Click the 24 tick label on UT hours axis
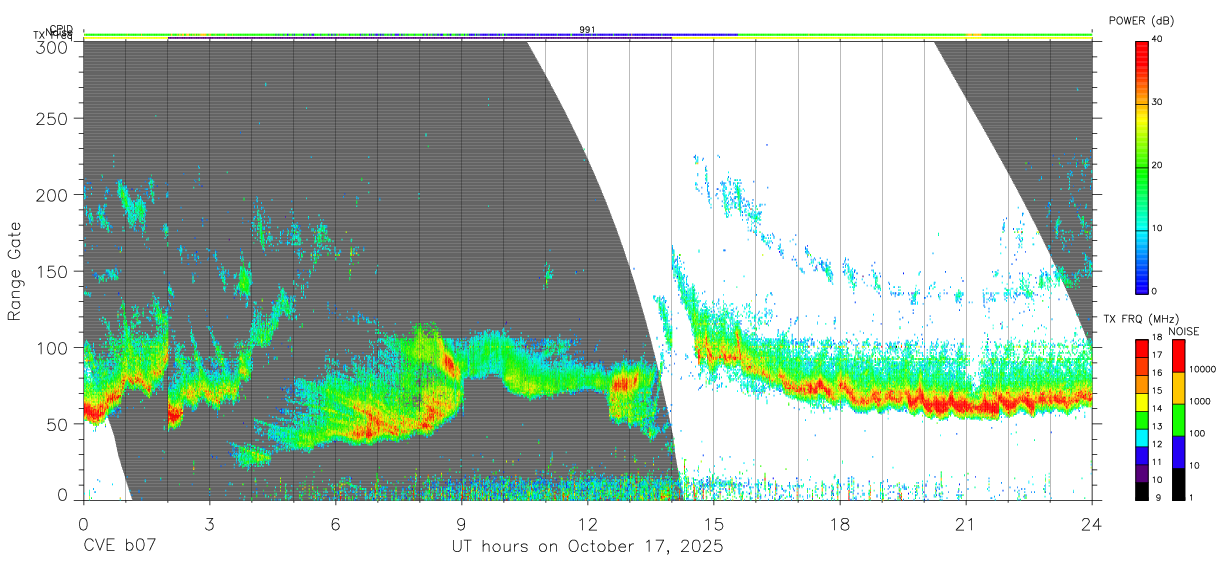This screenshot has height=567, width=1228. click(x=1092, y=523)
